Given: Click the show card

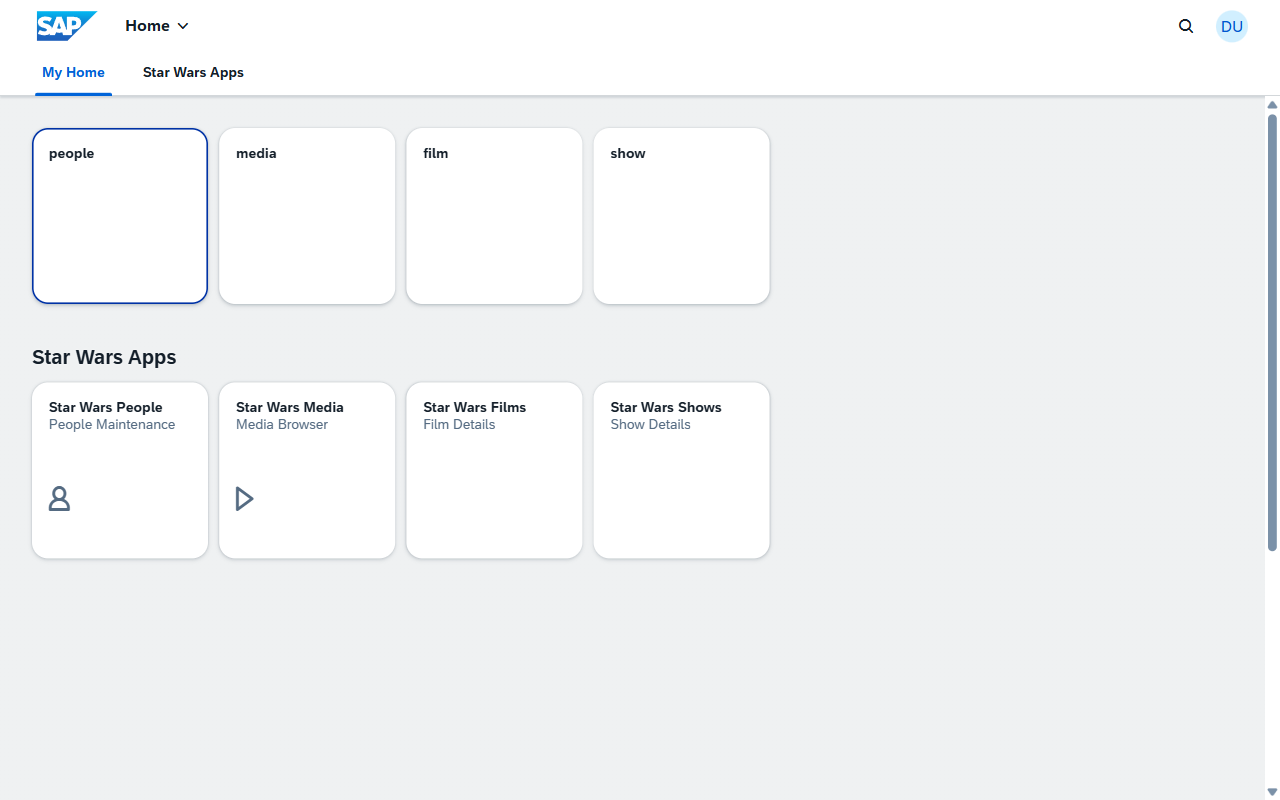Looking at the screenshot, I should point(681,216).
